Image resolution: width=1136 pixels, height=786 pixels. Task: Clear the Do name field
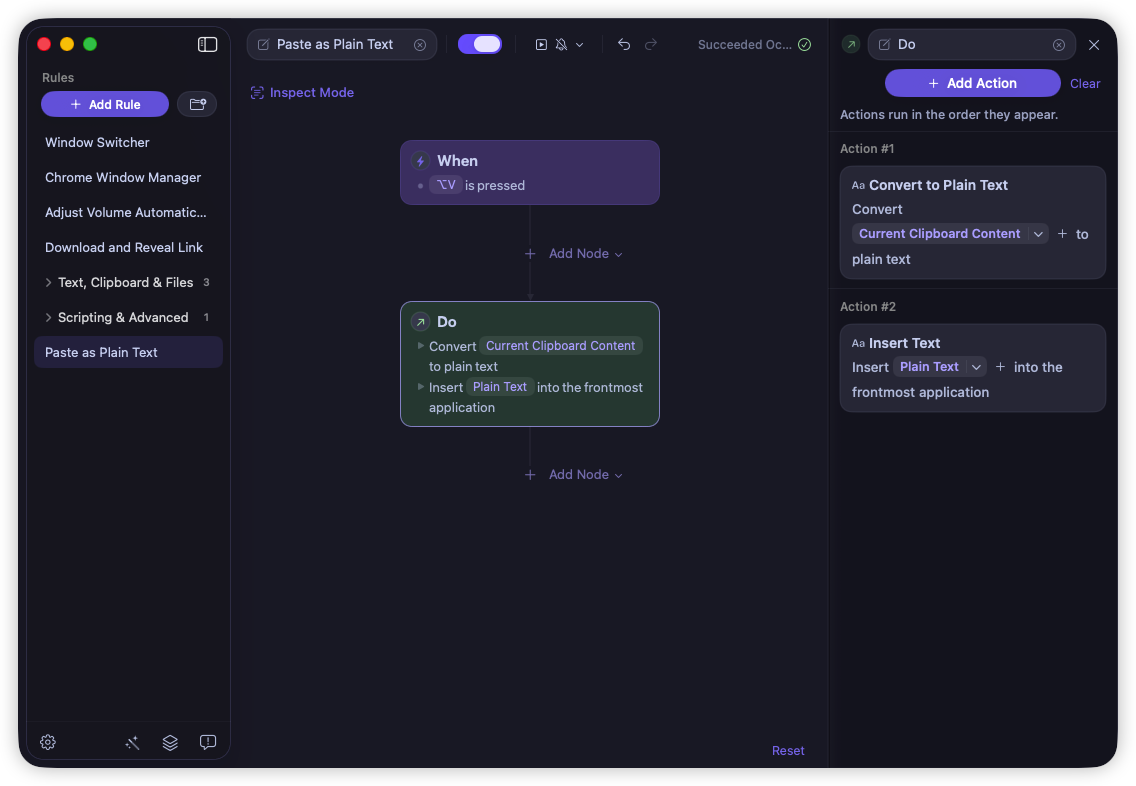click(1058, 45)
